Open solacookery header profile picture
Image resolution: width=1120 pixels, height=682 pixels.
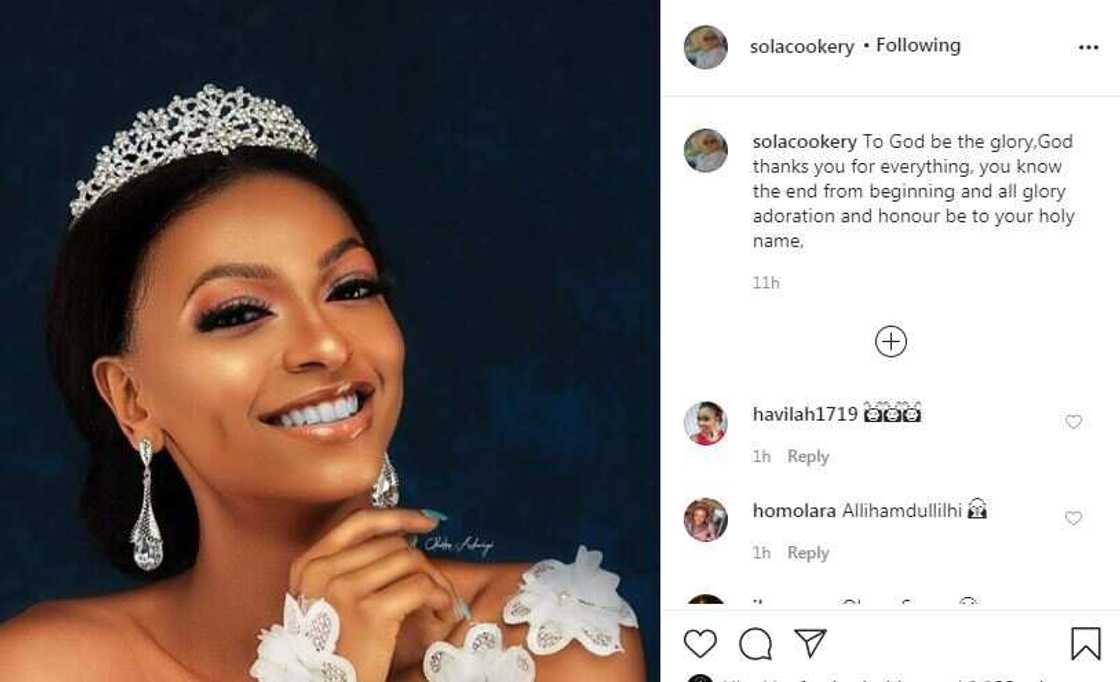coord(705,47)
